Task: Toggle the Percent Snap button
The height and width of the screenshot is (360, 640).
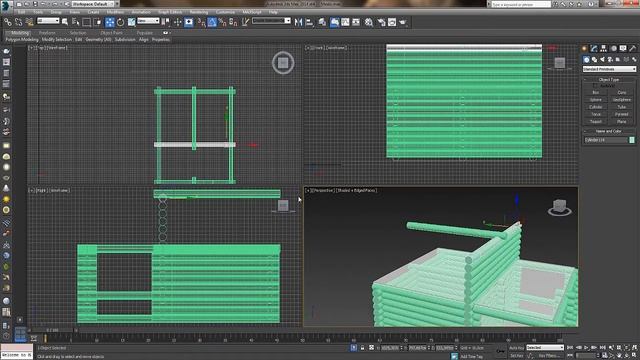Action: [x=222, y=22]
